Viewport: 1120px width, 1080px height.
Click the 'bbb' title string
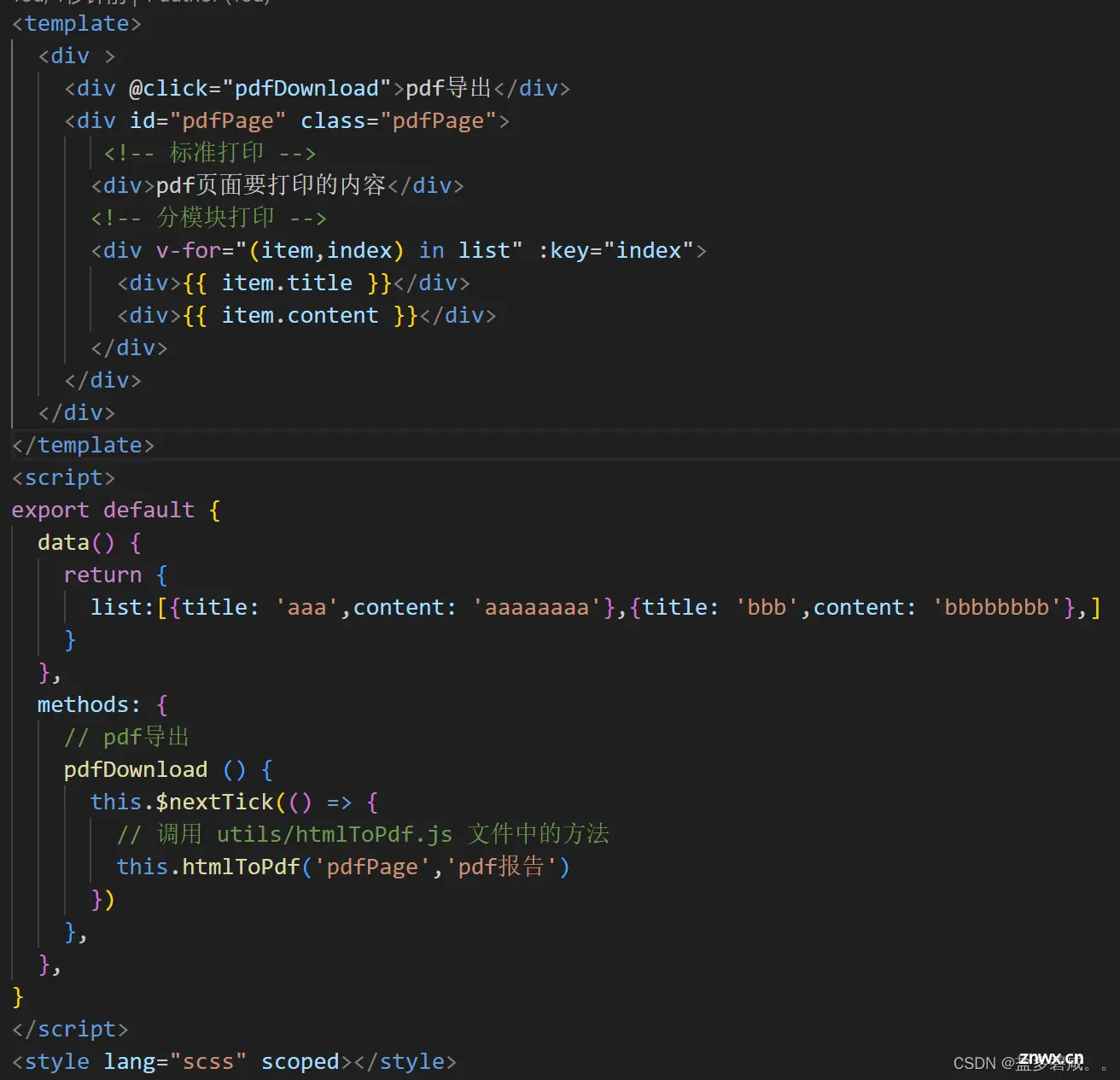coord(767,608)
